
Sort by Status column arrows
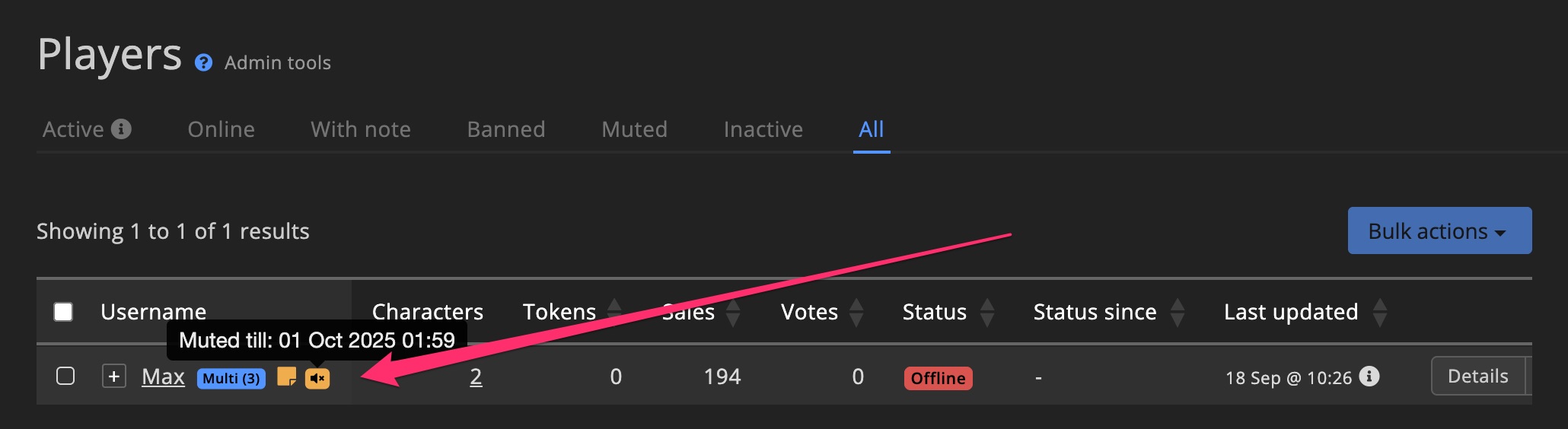(x=987, y=312)
